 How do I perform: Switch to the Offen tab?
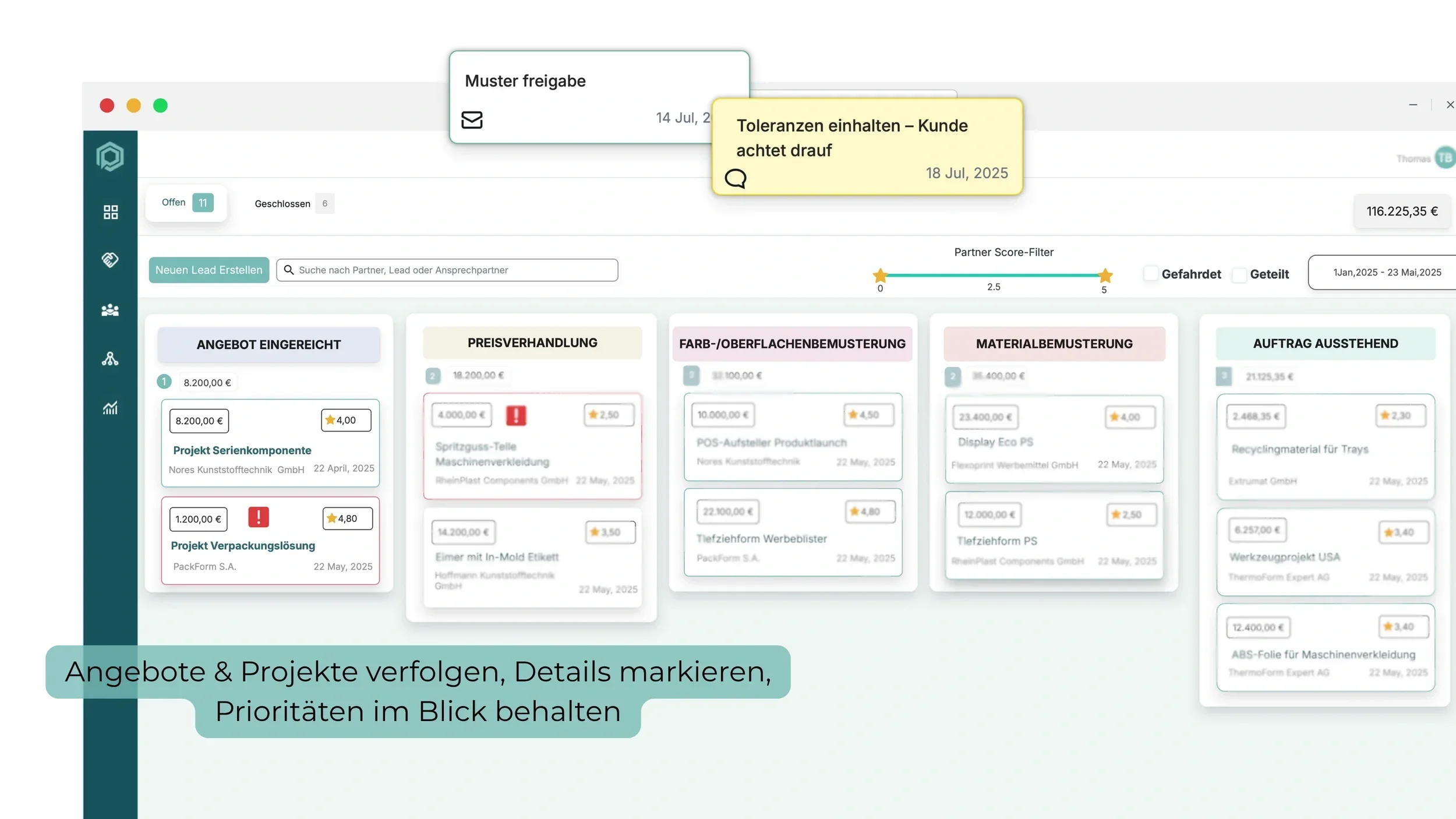[x=186, y=203]
